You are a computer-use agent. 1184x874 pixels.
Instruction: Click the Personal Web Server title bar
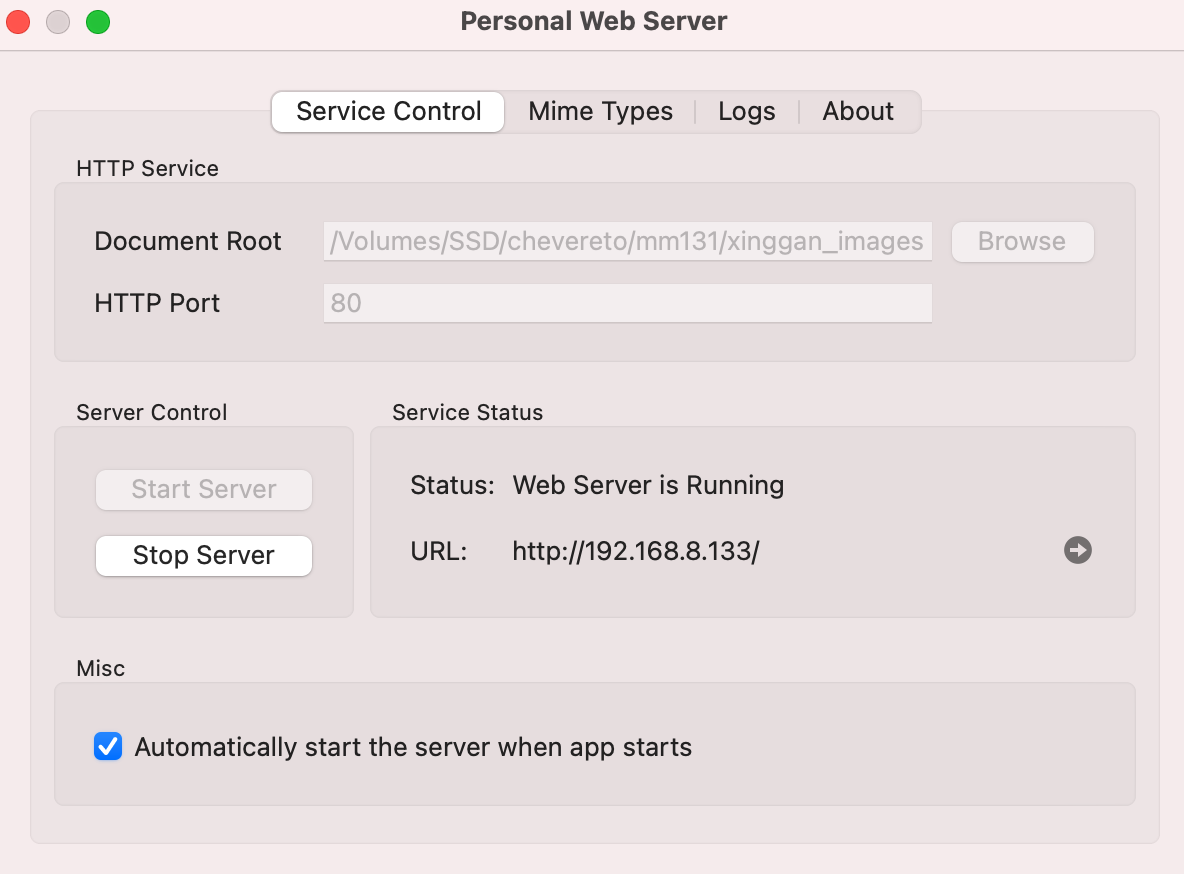click(593, 21)
